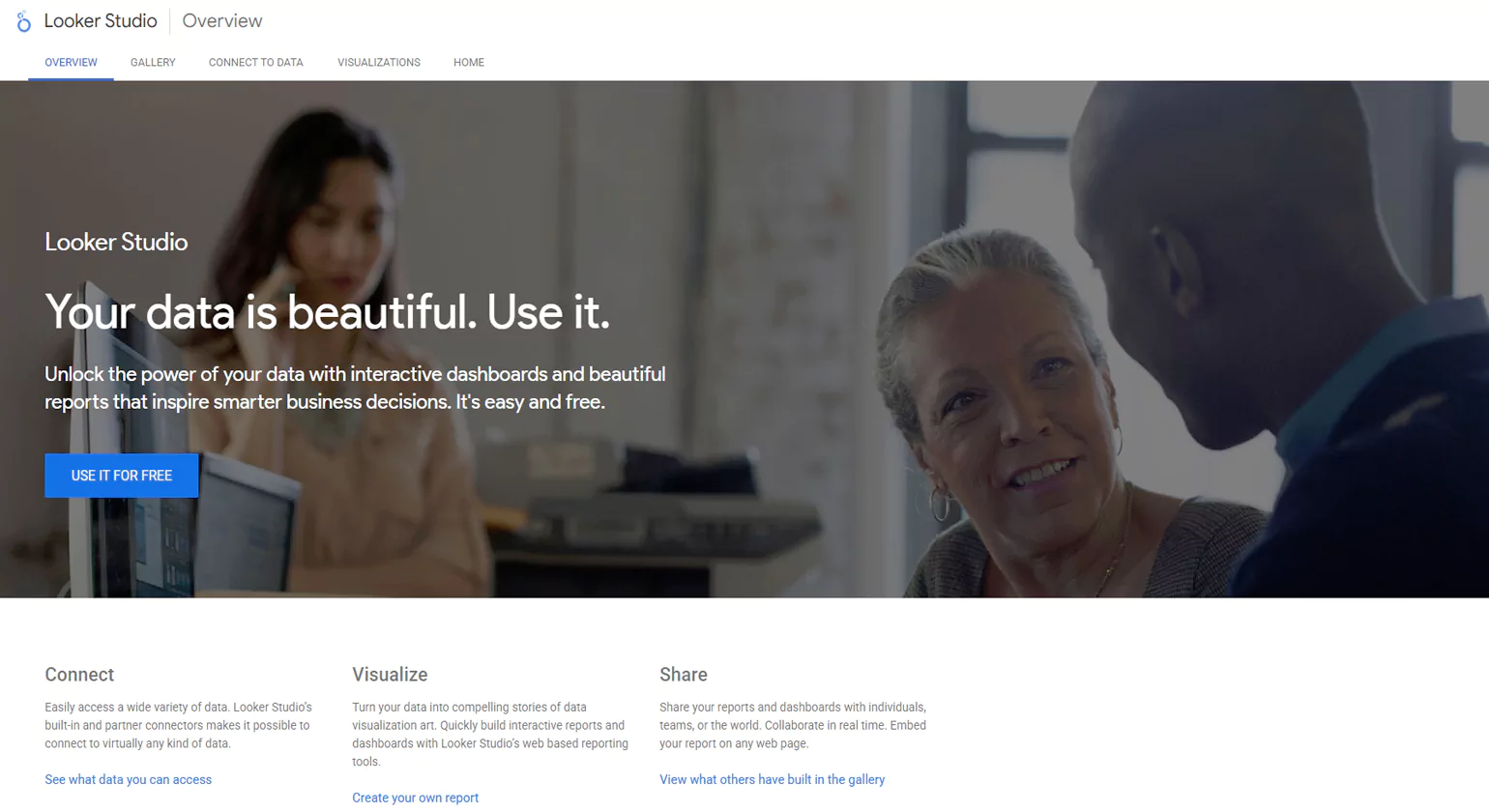Follow the See what data you can access link
This screenshot has height=812, width=1489.
coord(128,780)
